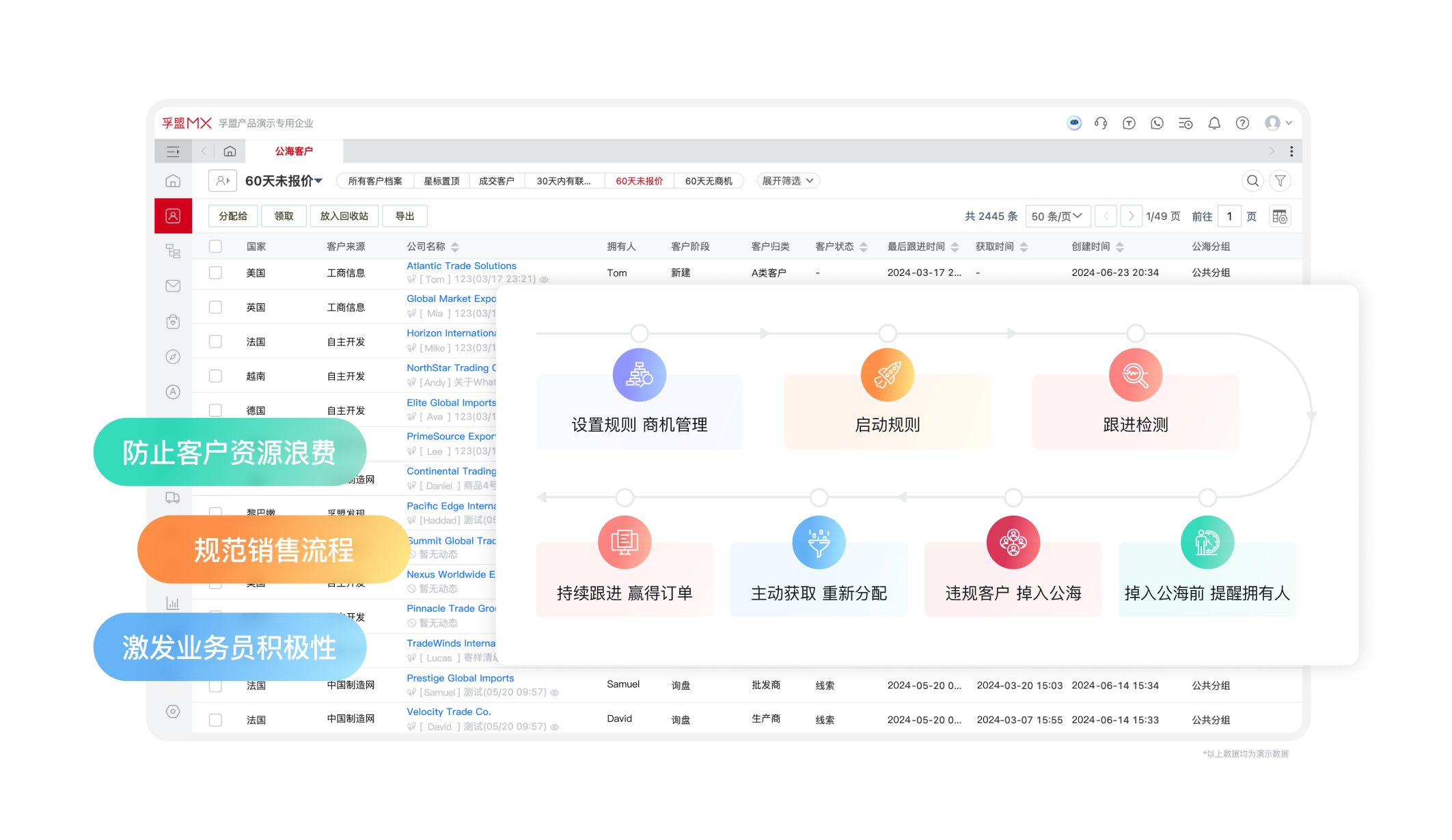Click the 掉入公海前 提醒拥有人 icon
1452x840 pixels.
(1205, 543)
